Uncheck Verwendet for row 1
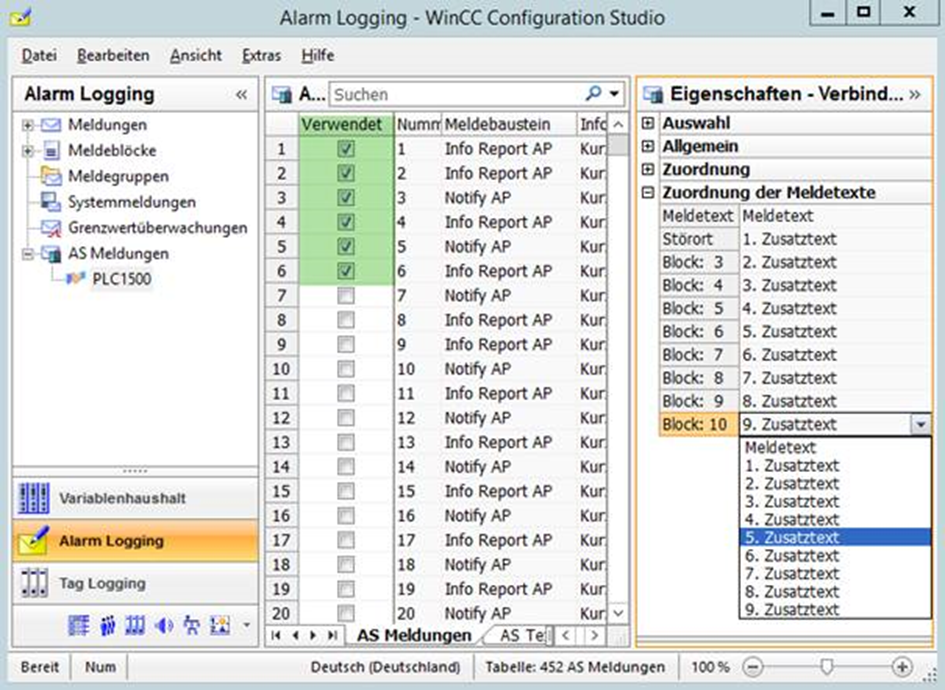The image size is (945, 690). click(346, 149)
